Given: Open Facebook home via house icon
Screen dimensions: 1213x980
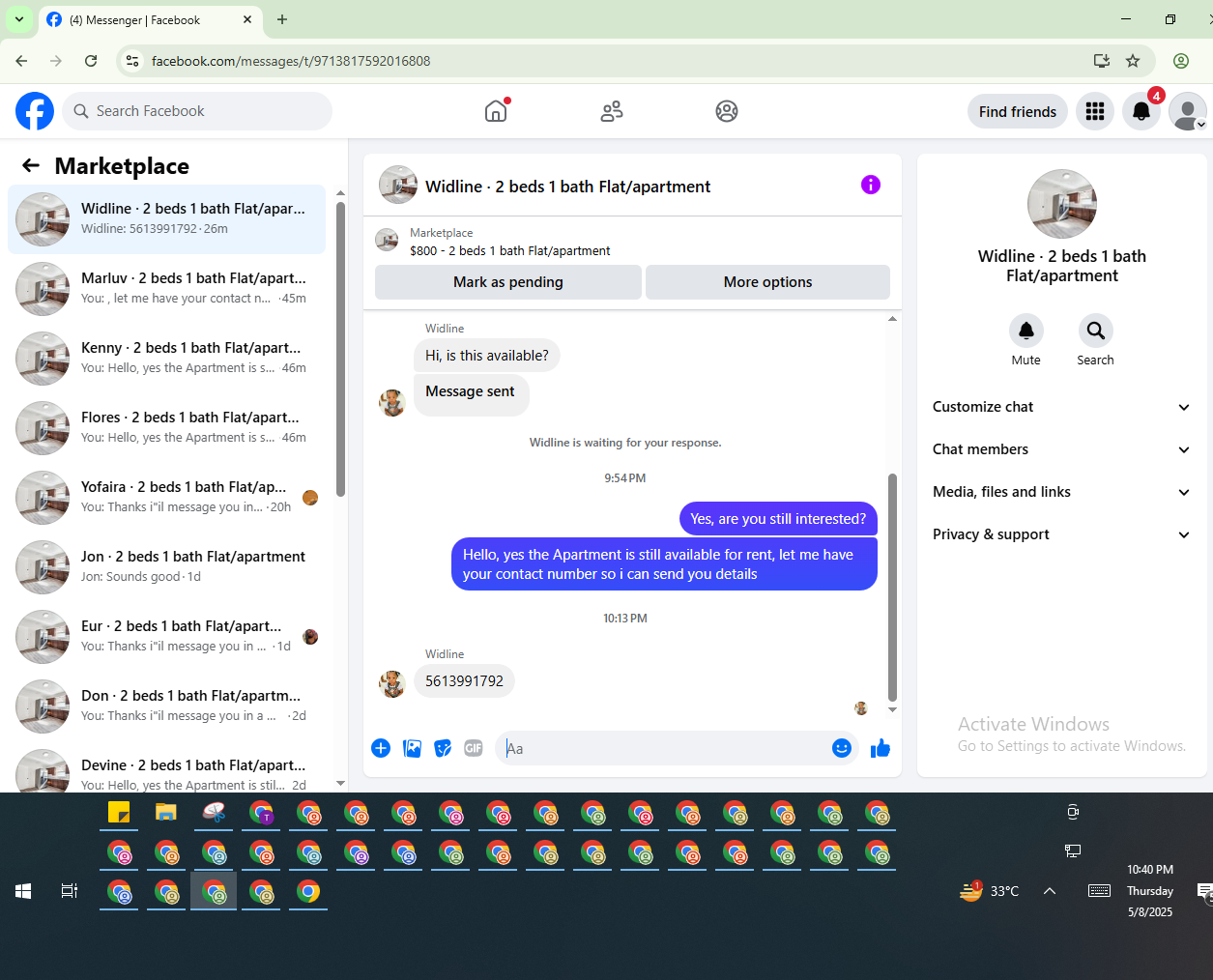Looking at the screenshot, I should click(x=496, y=111).
